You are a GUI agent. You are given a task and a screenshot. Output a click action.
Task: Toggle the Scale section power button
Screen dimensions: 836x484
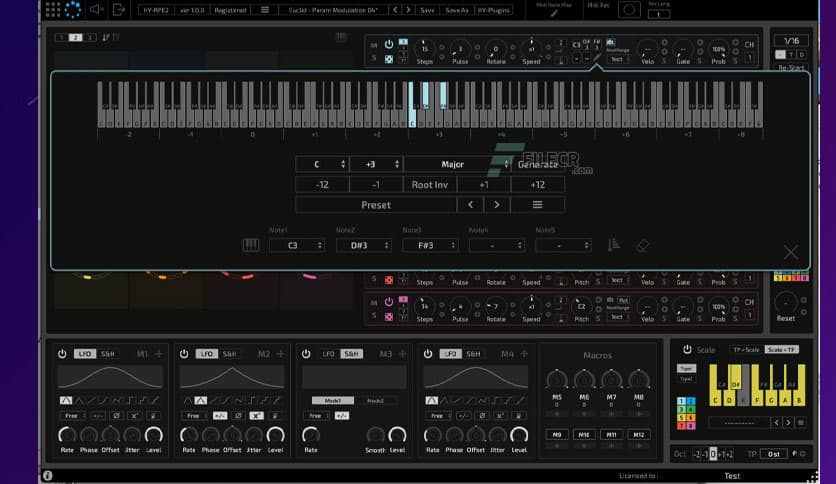tap(687, 350)
